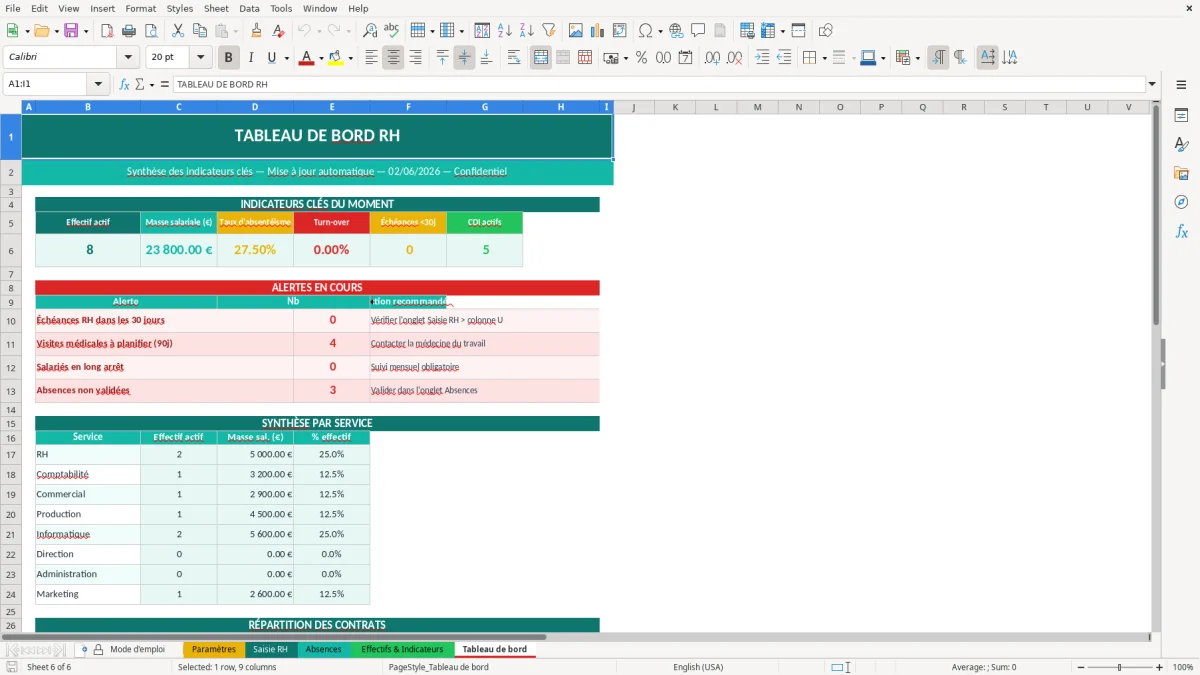
Task: Export directly as PDF icon
Action: click(x=109, y=31)
